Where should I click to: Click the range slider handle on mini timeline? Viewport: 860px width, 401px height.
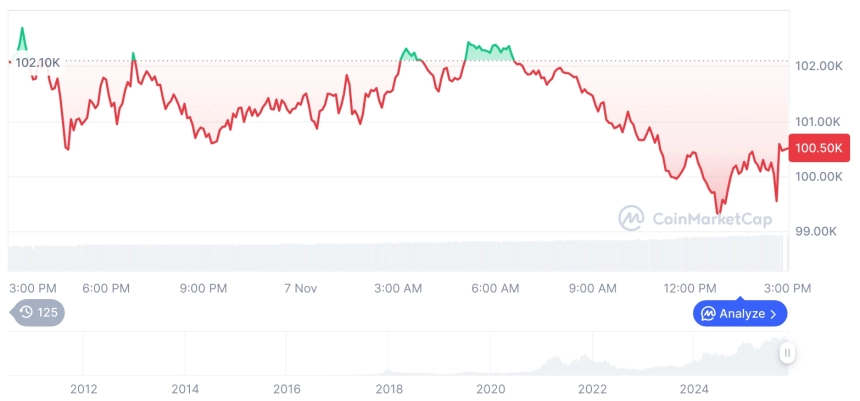click(788, 352)
